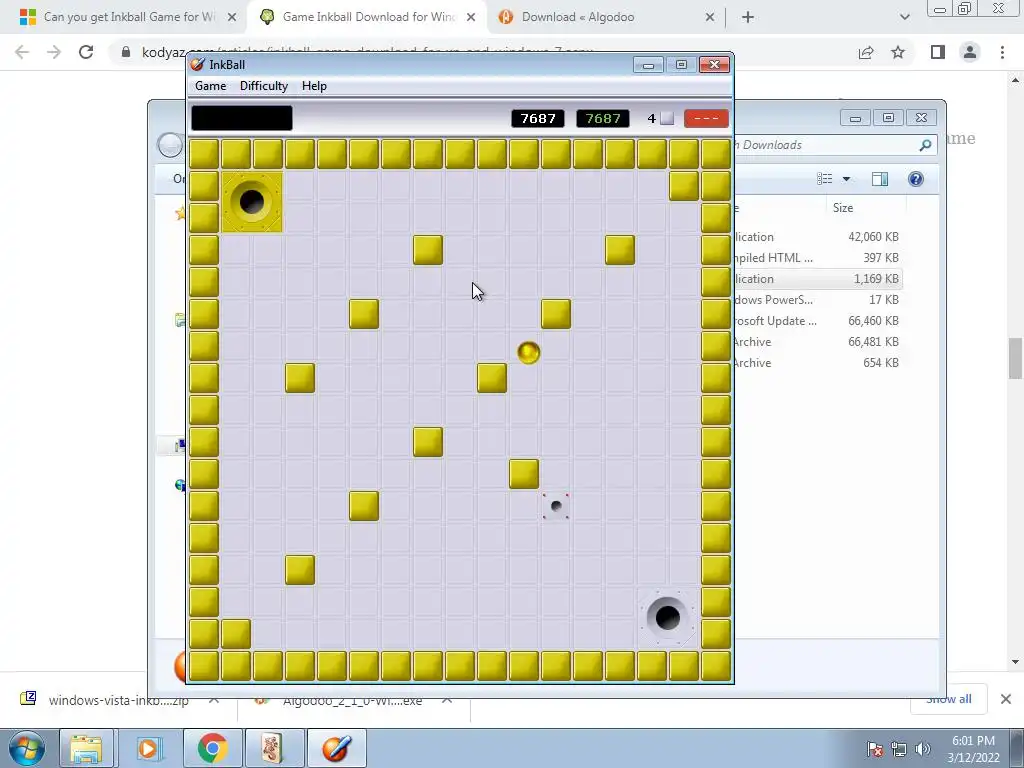Open the Windows Start menu
This screenshot has width=1024, height=768.
point(26,748)
